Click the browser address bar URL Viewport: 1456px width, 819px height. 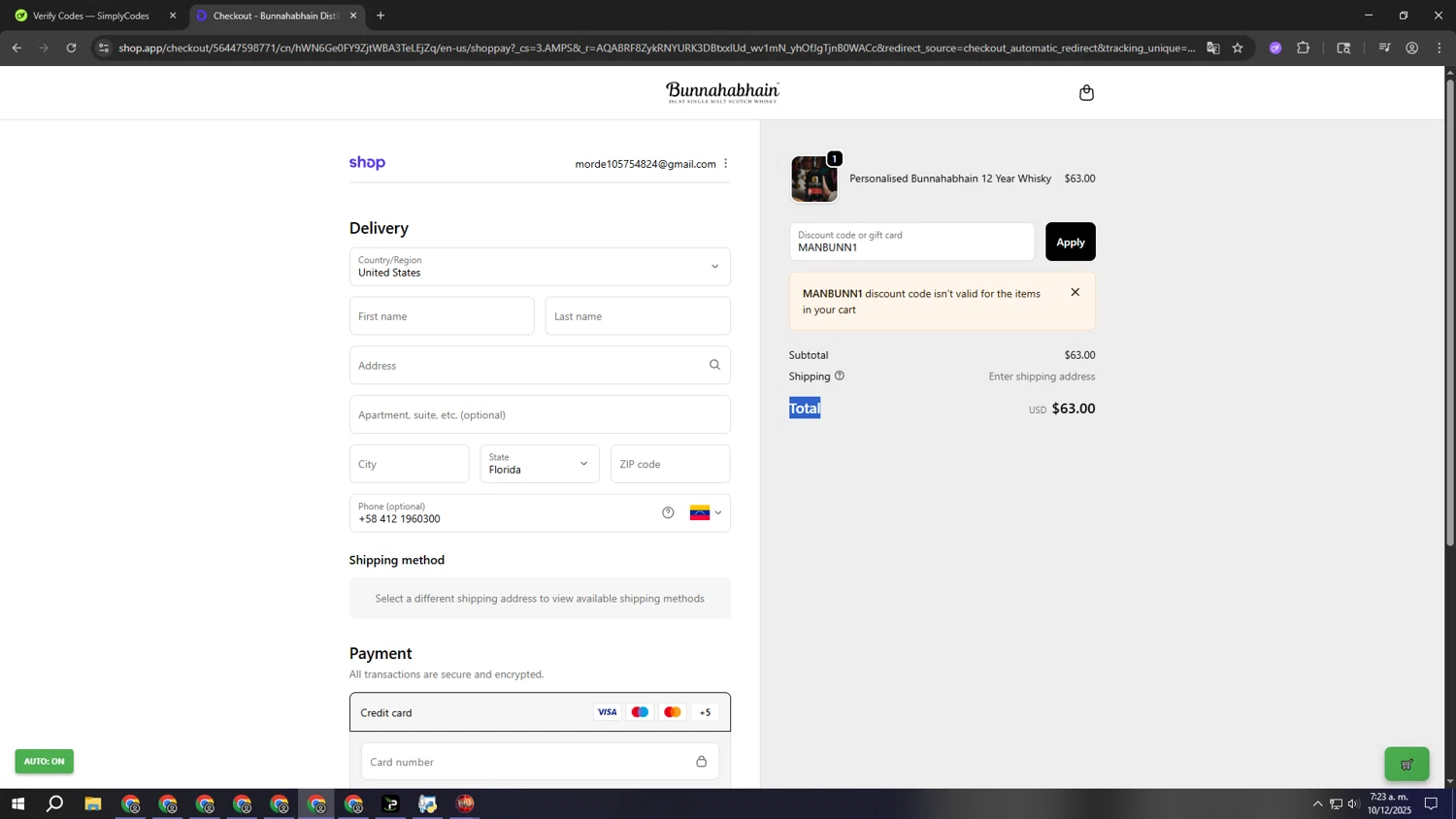click(656, 48)
